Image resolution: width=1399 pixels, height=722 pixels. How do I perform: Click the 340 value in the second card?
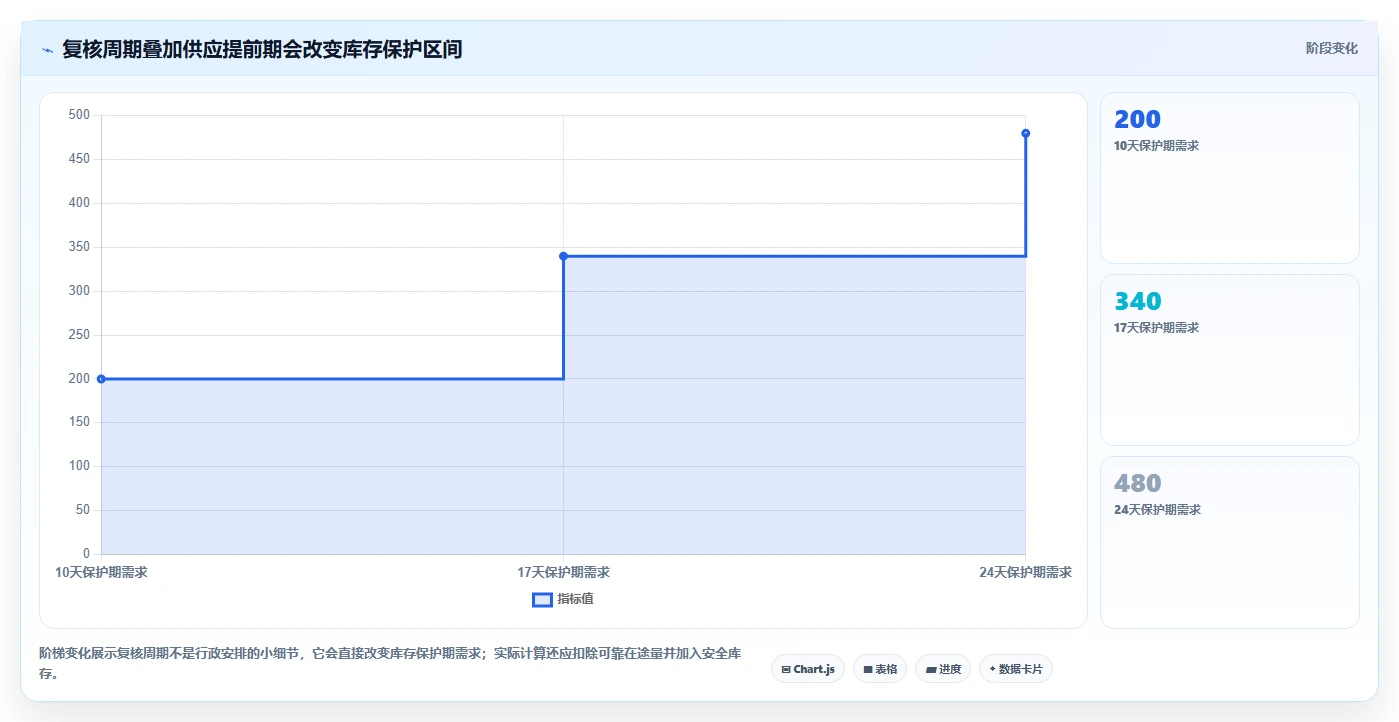coord(1137,302)
